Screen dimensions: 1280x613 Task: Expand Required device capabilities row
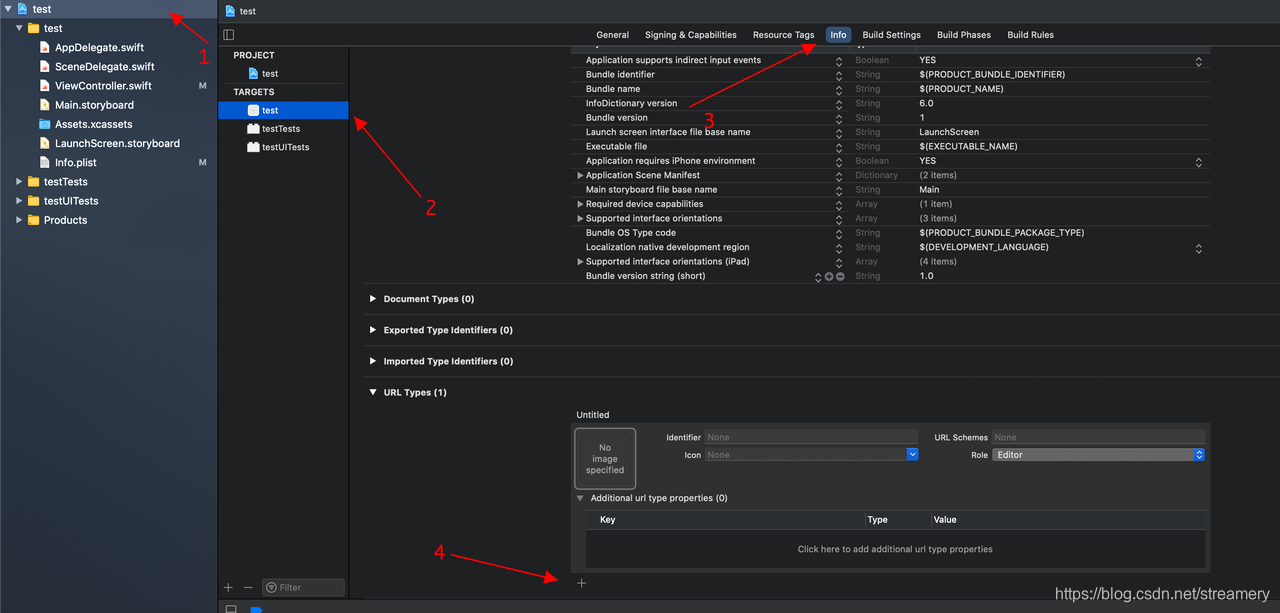581,204
